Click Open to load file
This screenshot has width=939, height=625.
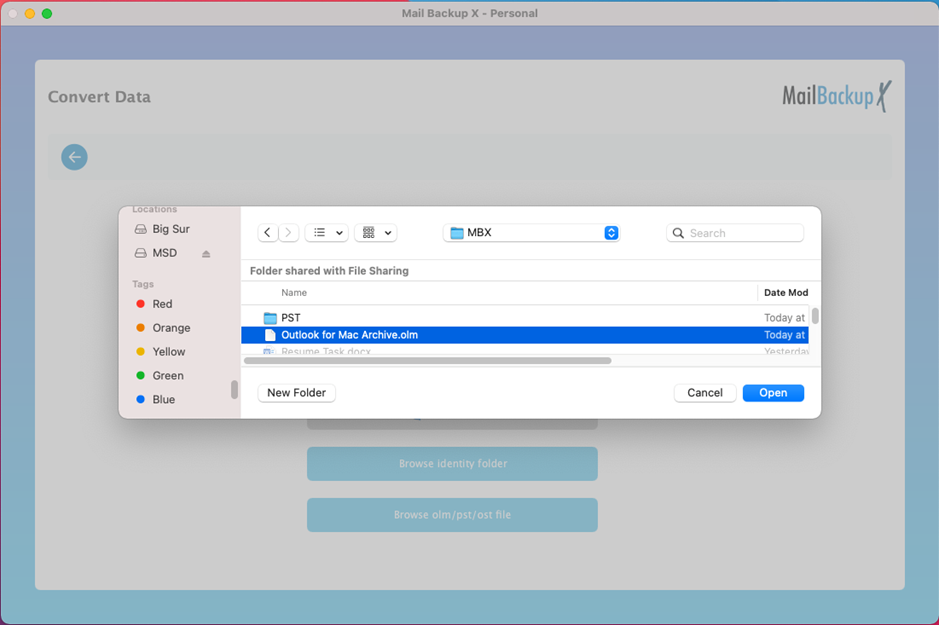(773, 393)
